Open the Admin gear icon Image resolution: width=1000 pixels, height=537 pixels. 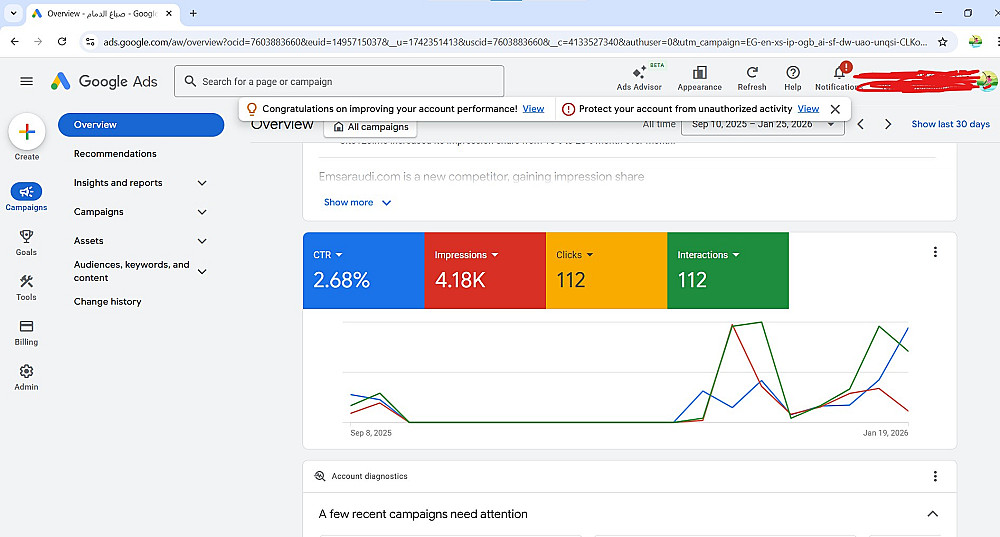tap(27, 372)
